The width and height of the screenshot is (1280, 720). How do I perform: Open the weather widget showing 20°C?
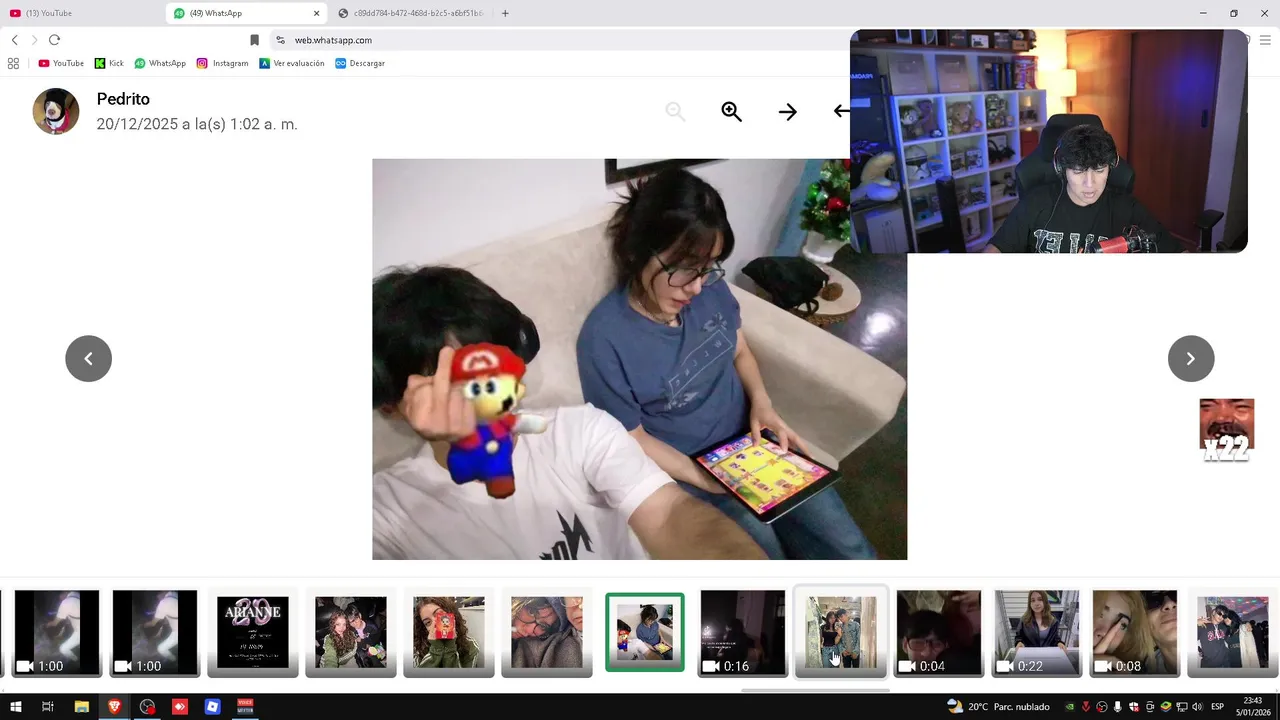pos(999,706)
